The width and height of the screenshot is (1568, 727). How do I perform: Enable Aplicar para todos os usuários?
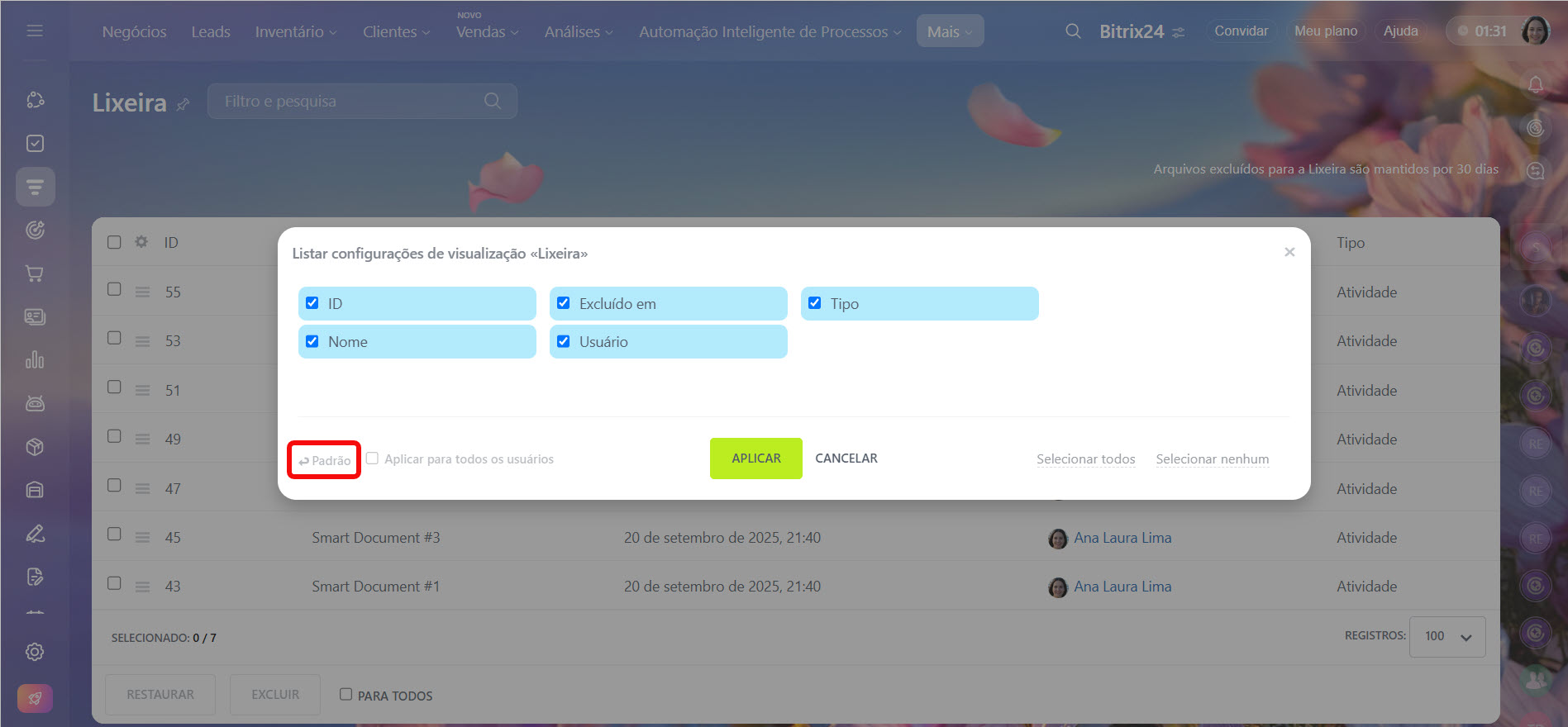pos(373,459)
